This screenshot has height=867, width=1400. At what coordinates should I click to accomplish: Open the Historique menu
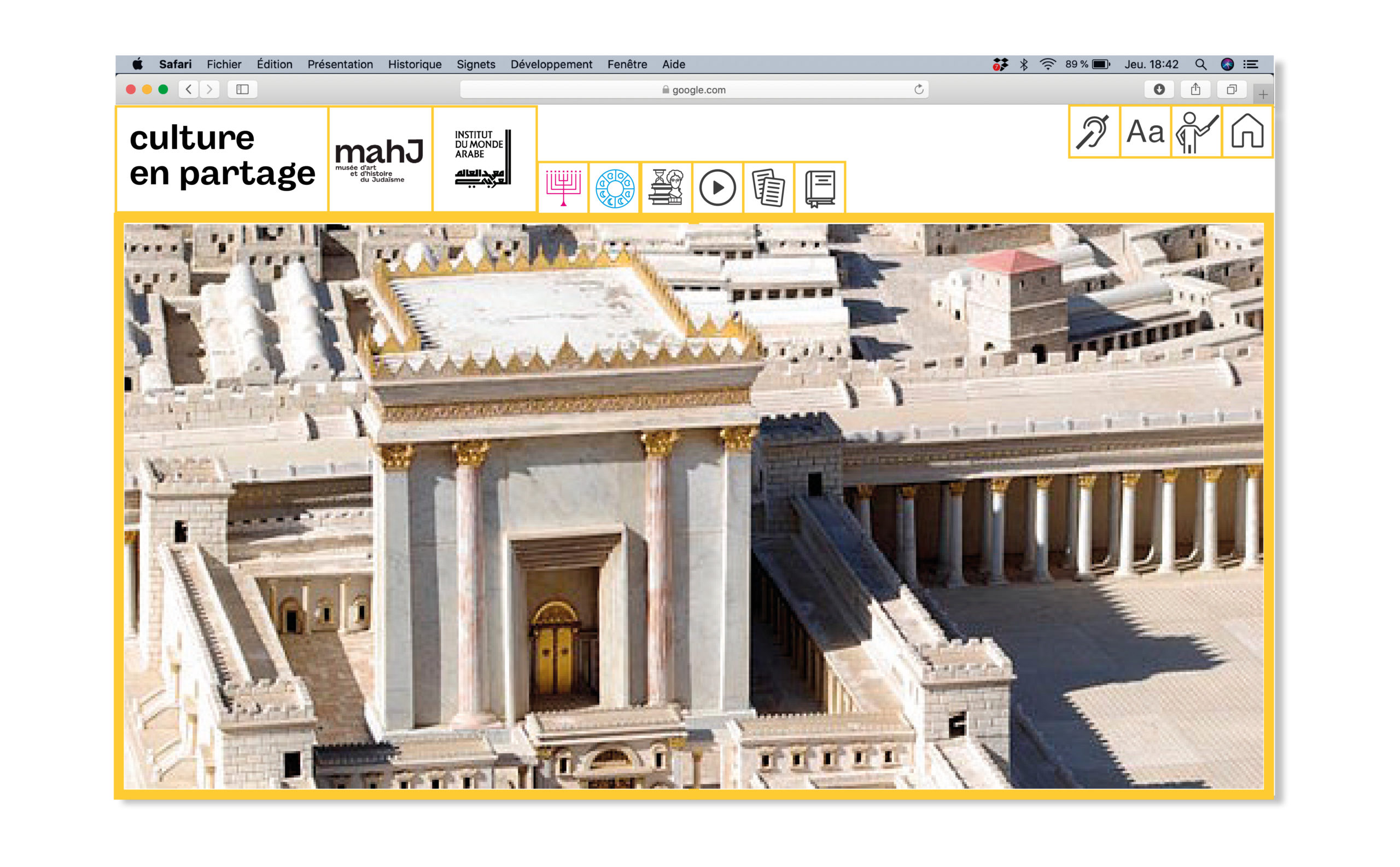tap(414, 64)
